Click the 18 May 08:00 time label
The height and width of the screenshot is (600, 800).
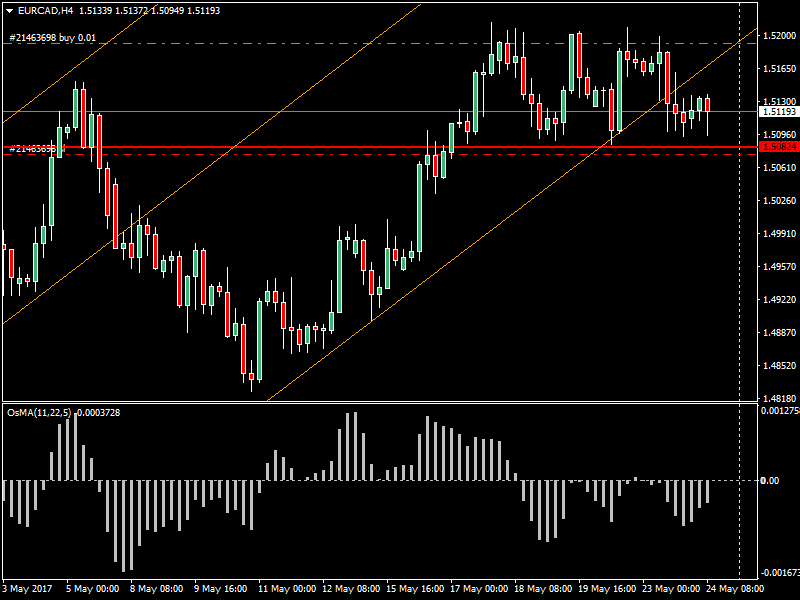coord(543,589)
